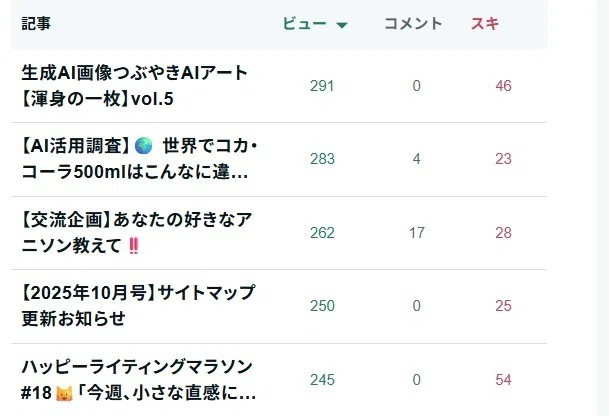Sort by スキ column header
Screen dimensions: 609x416
(485, 24)
